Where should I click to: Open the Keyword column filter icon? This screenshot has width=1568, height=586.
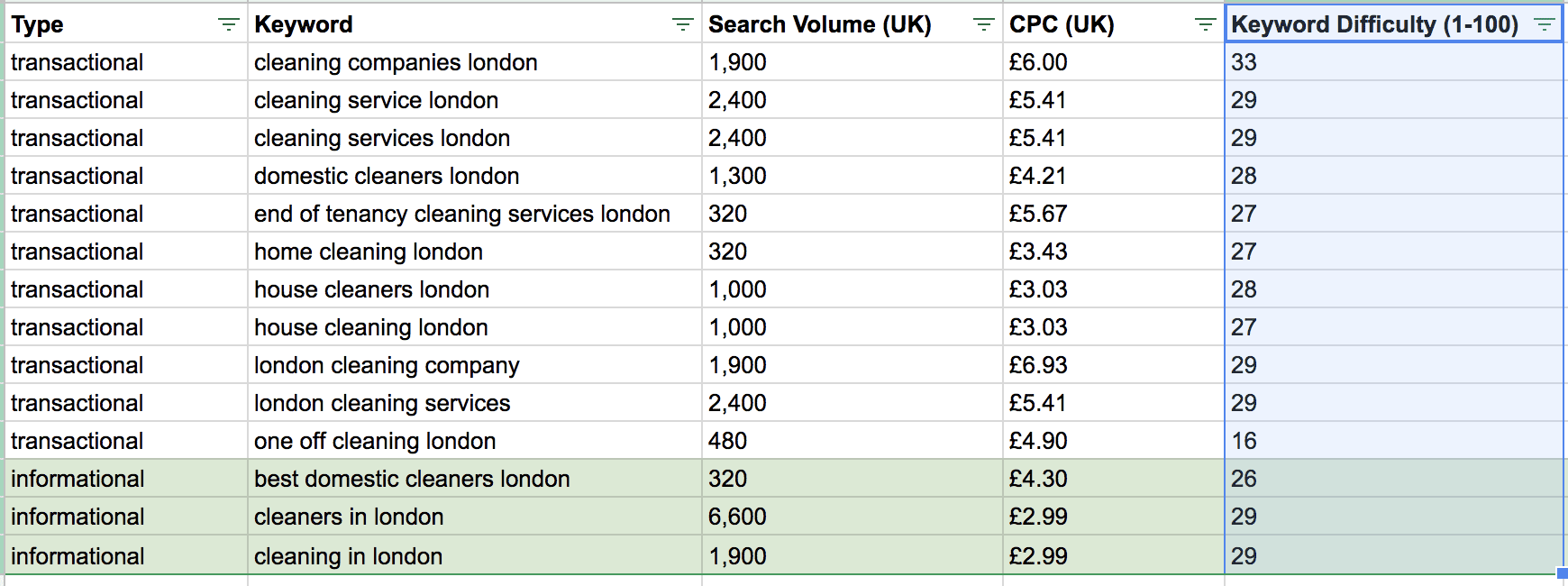[x=683, y=25]
